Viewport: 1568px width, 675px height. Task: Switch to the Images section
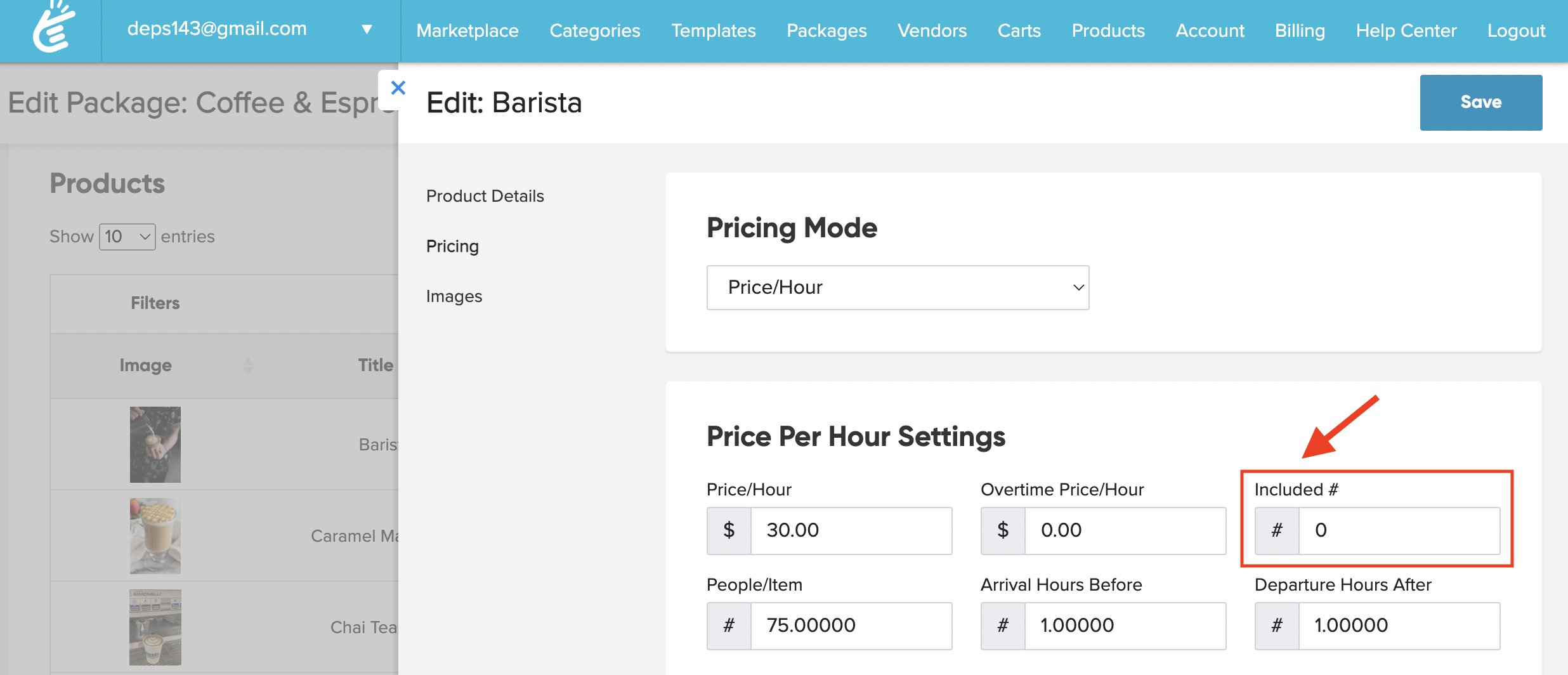(x=454, y=296)
